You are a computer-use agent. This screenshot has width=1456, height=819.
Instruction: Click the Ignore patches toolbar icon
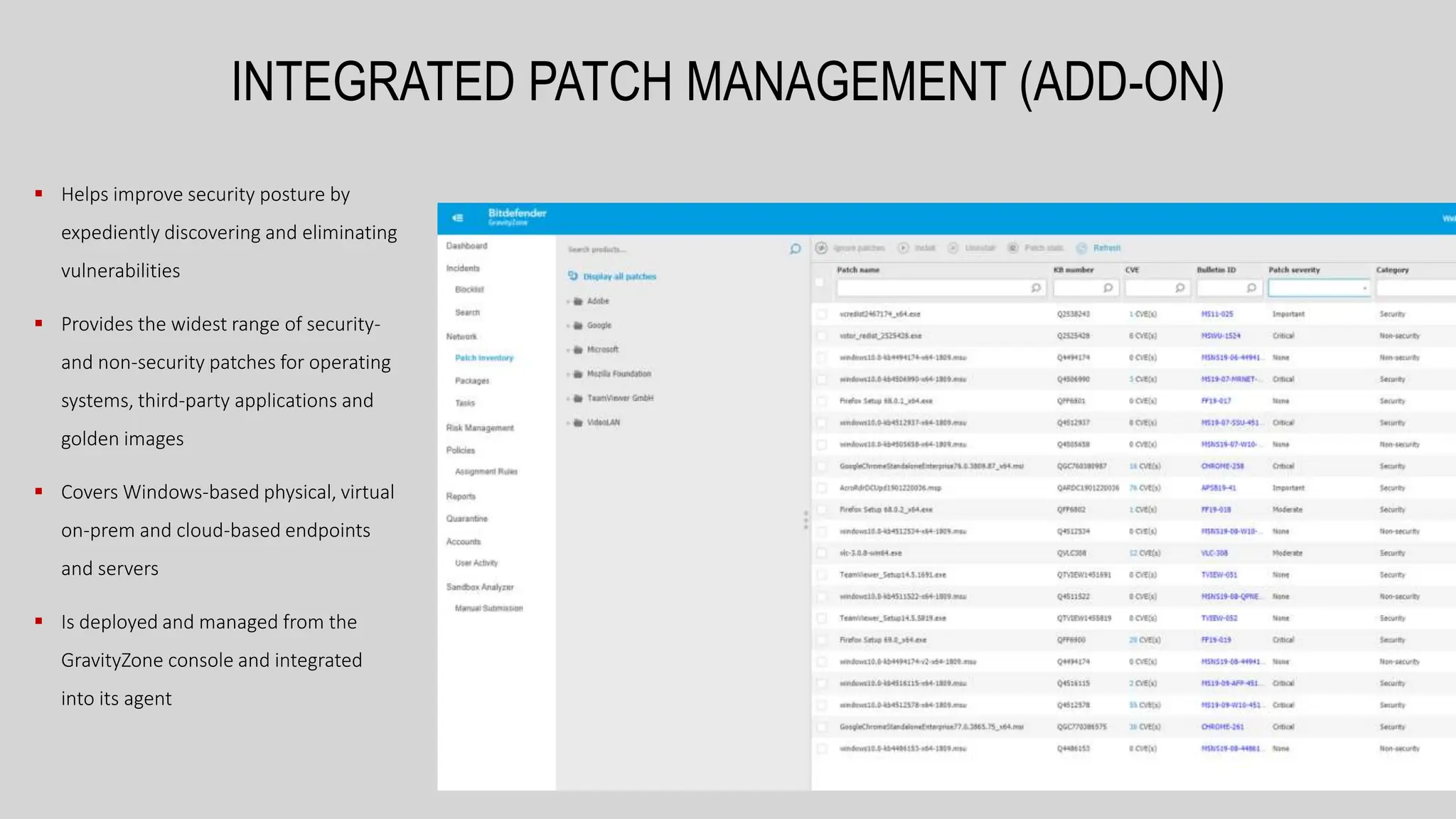point(821,248)
